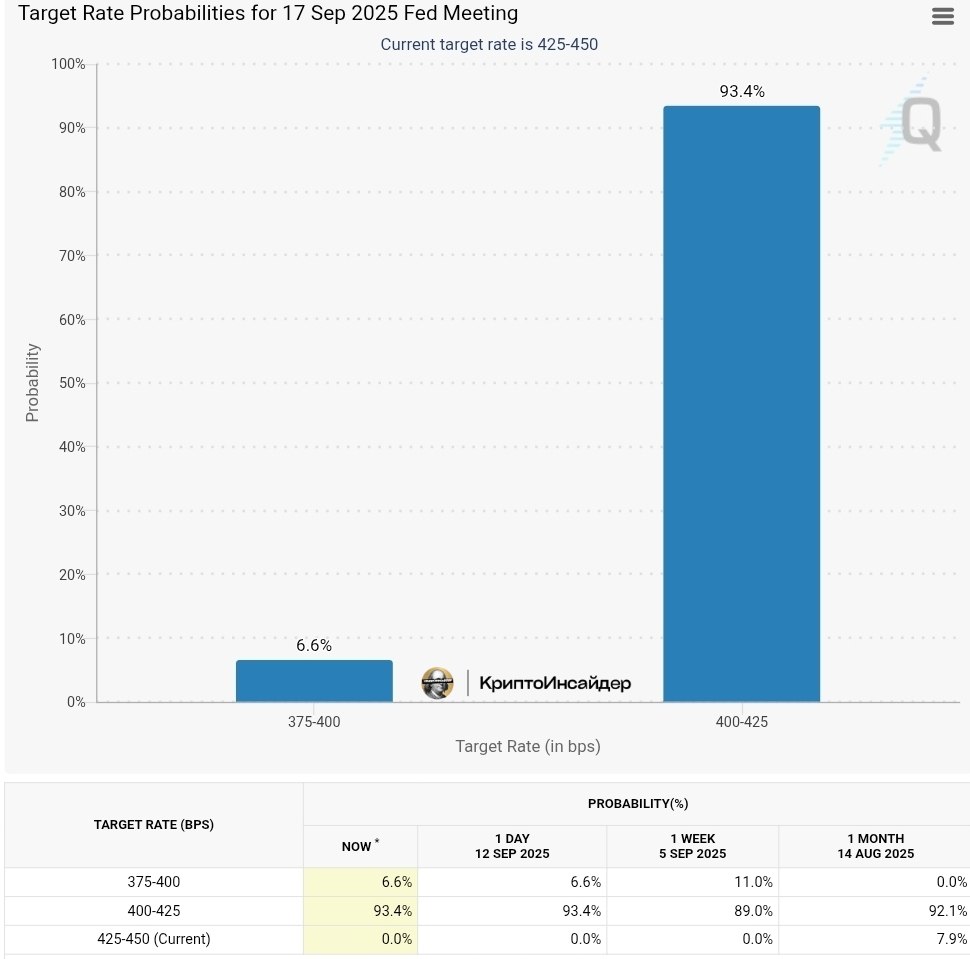Click the 1 DAY 12 SEP 2025 header
970x959 pixels.
coord(512,846)
